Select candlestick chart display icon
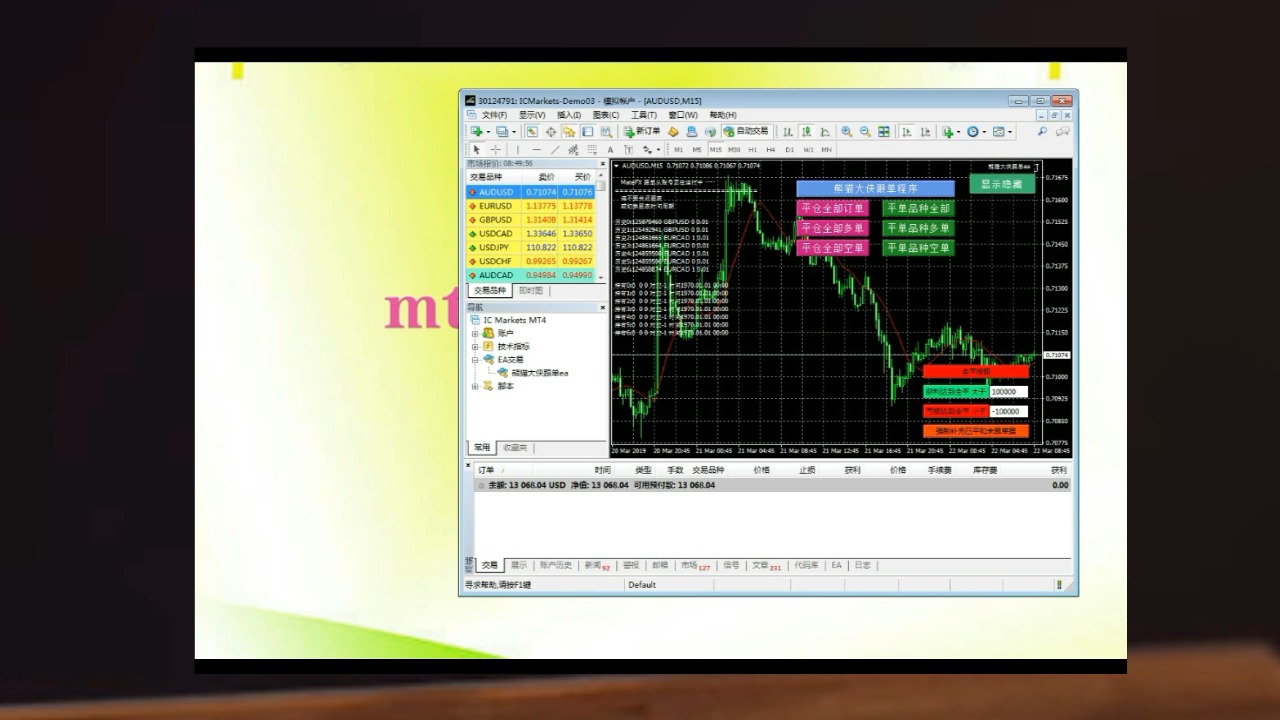The height and width of the screenshot is (720, 1280). point(806,132)
